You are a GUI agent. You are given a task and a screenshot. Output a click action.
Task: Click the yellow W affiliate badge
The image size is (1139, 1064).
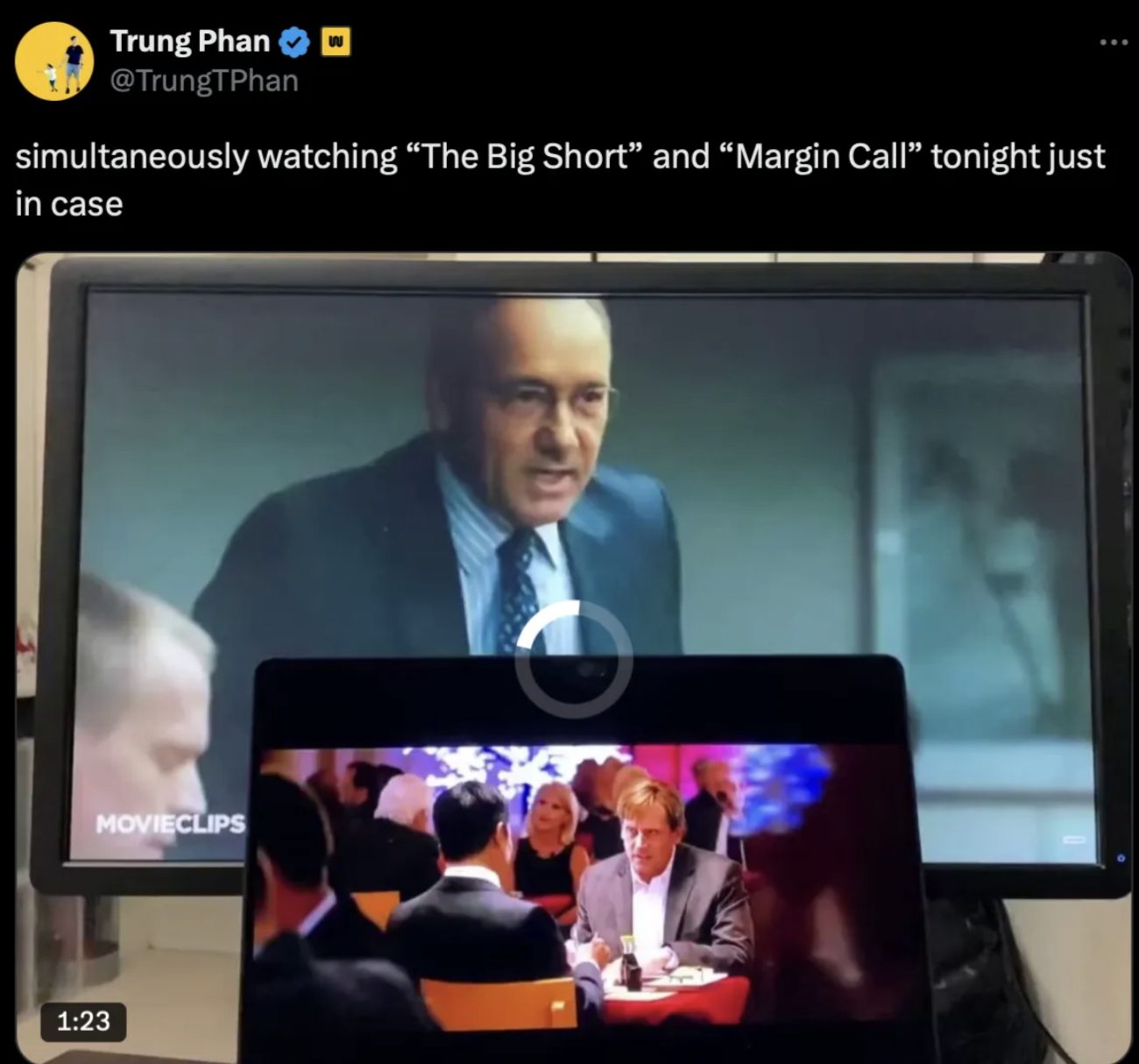pos(336,41)
